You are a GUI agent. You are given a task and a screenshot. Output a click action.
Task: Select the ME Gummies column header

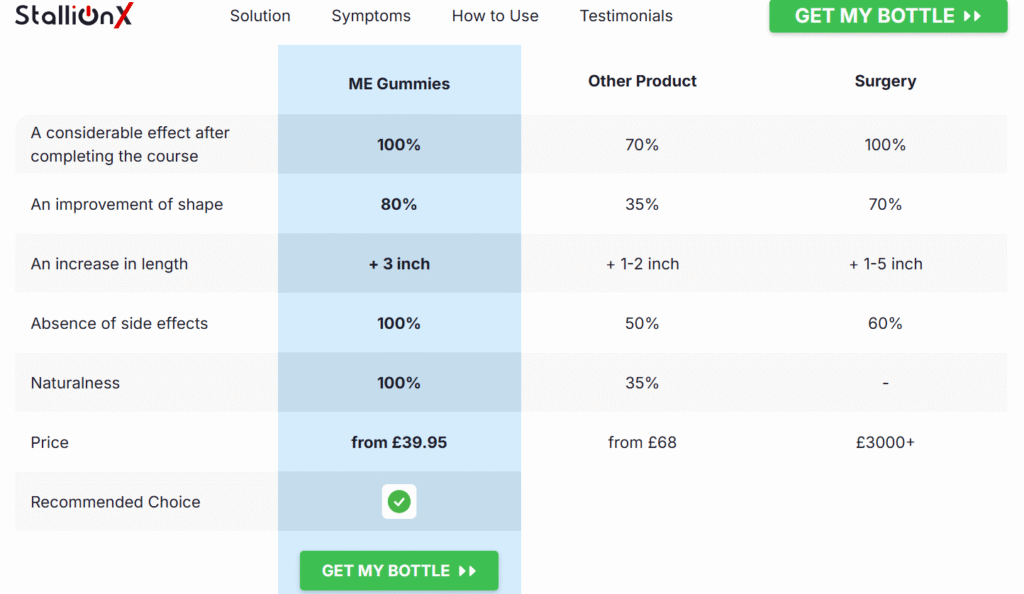(x=399, y=84)
